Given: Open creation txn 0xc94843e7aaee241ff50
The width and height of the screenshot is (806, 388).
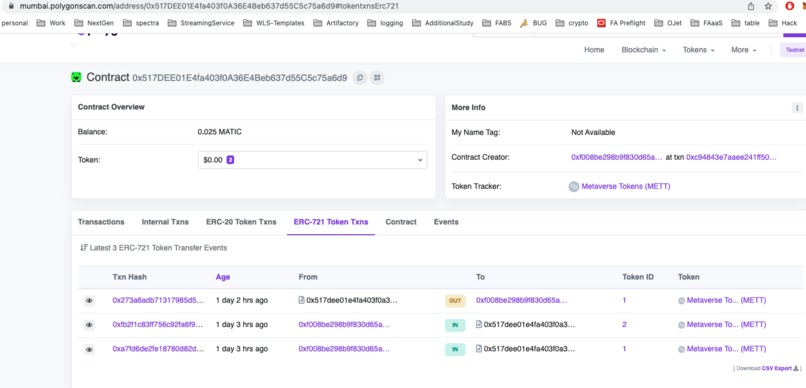Looking at the screenshot, I should click(x=731, y=157).
